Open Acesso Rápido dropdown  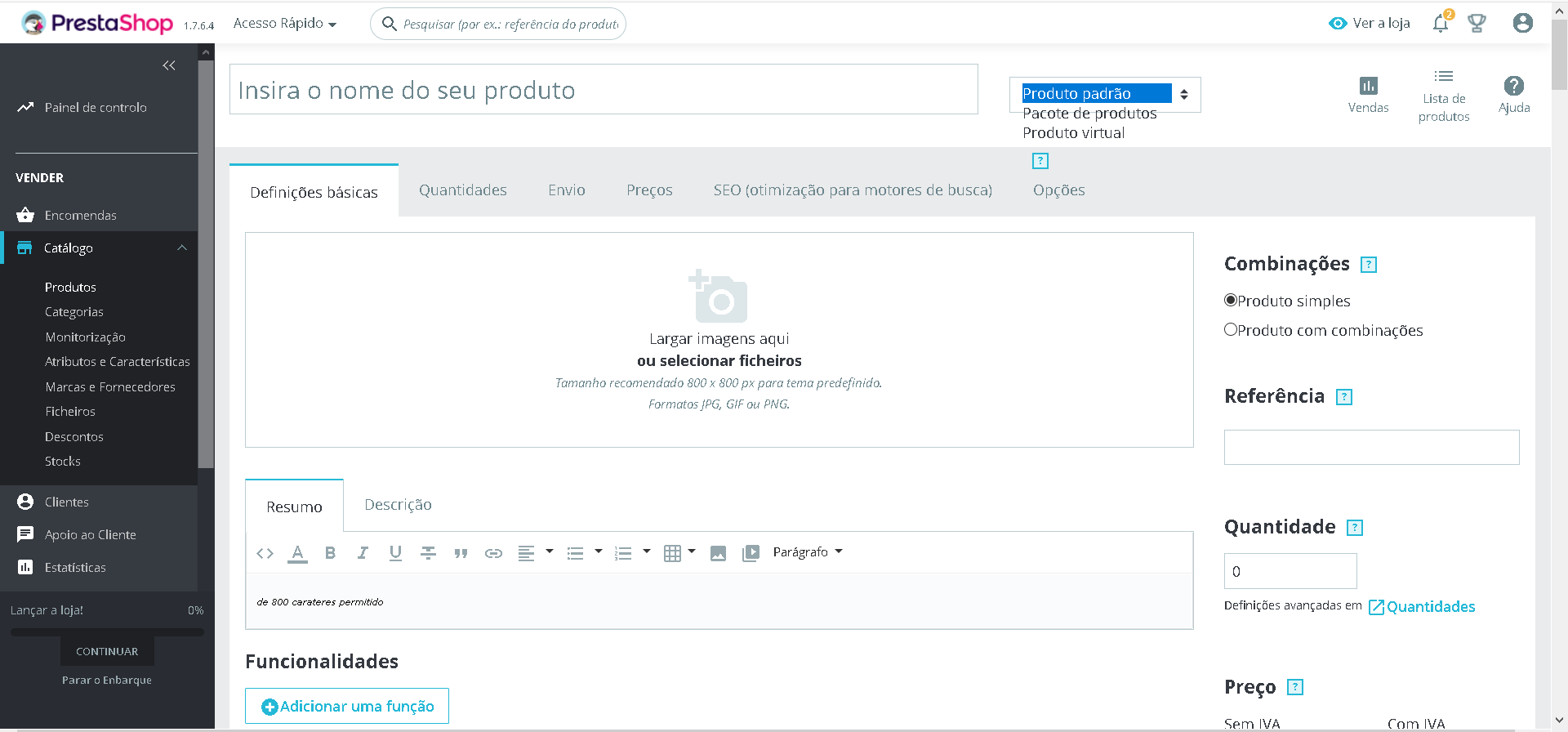coord(285,23)
